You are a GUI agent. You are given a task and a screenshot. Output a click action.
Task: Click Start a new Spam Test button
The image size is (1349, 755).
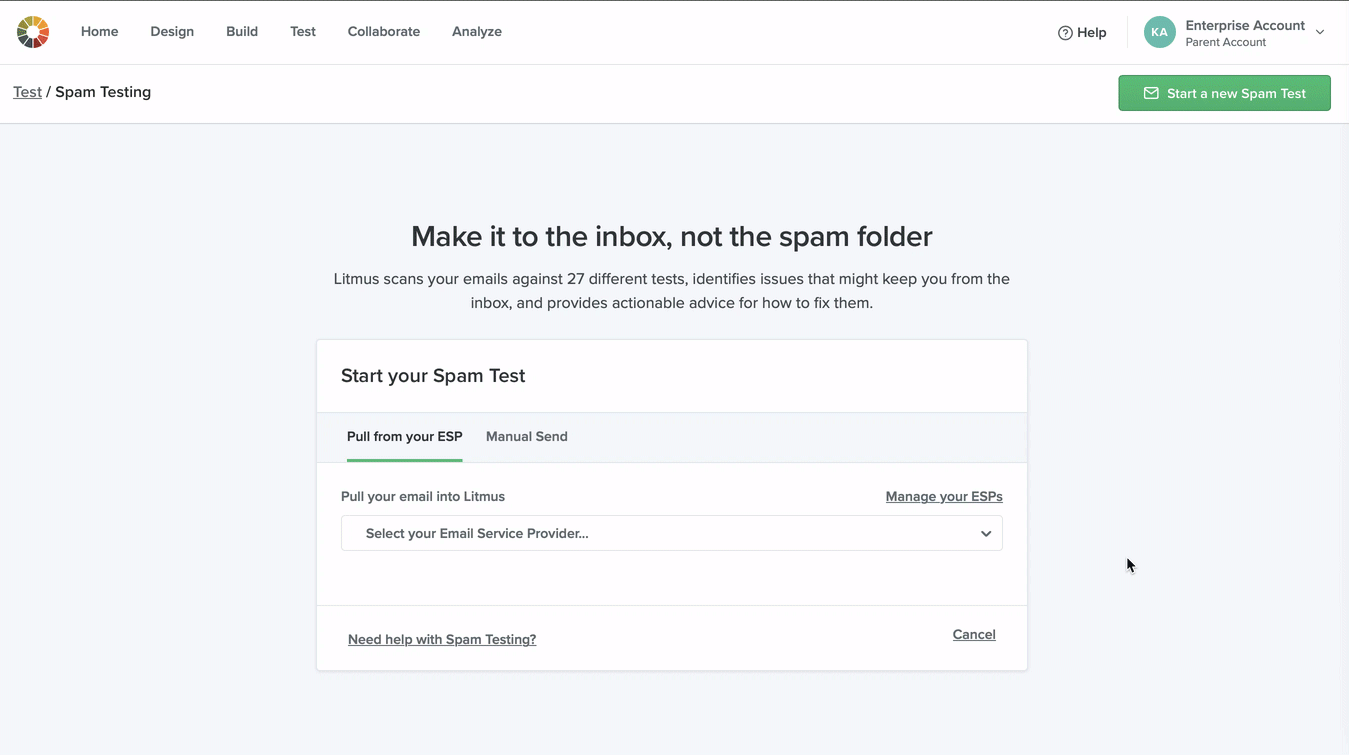click(1224, 93)
